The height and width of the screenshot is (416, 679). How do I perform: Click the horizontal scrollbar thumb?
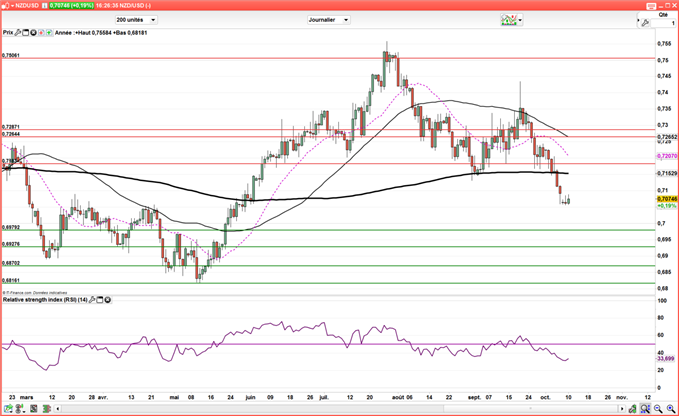[x=531, y=409]
